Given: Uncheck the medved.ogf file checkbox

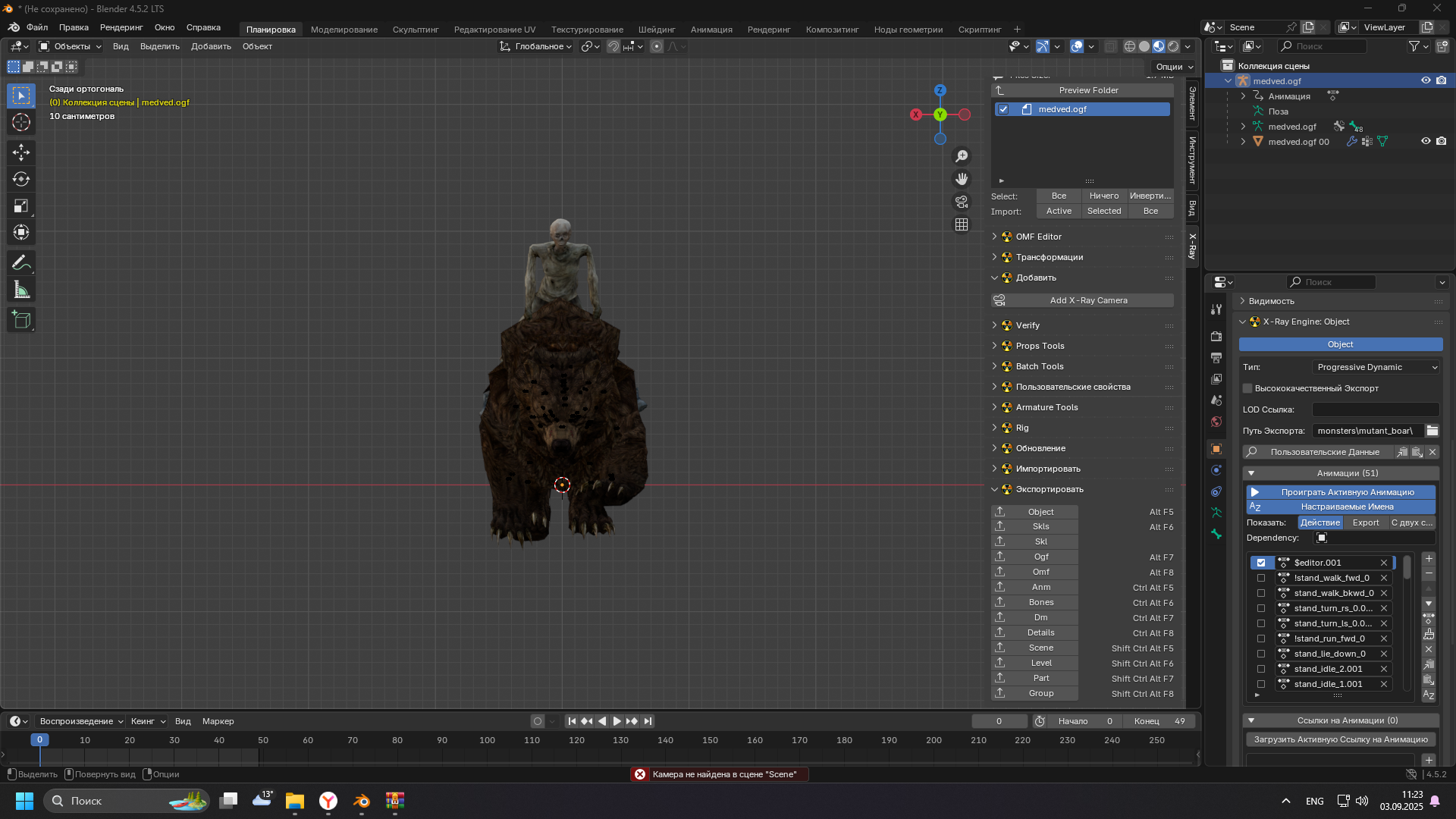Looking at the screenshot, I should (x=1003, y=109).
